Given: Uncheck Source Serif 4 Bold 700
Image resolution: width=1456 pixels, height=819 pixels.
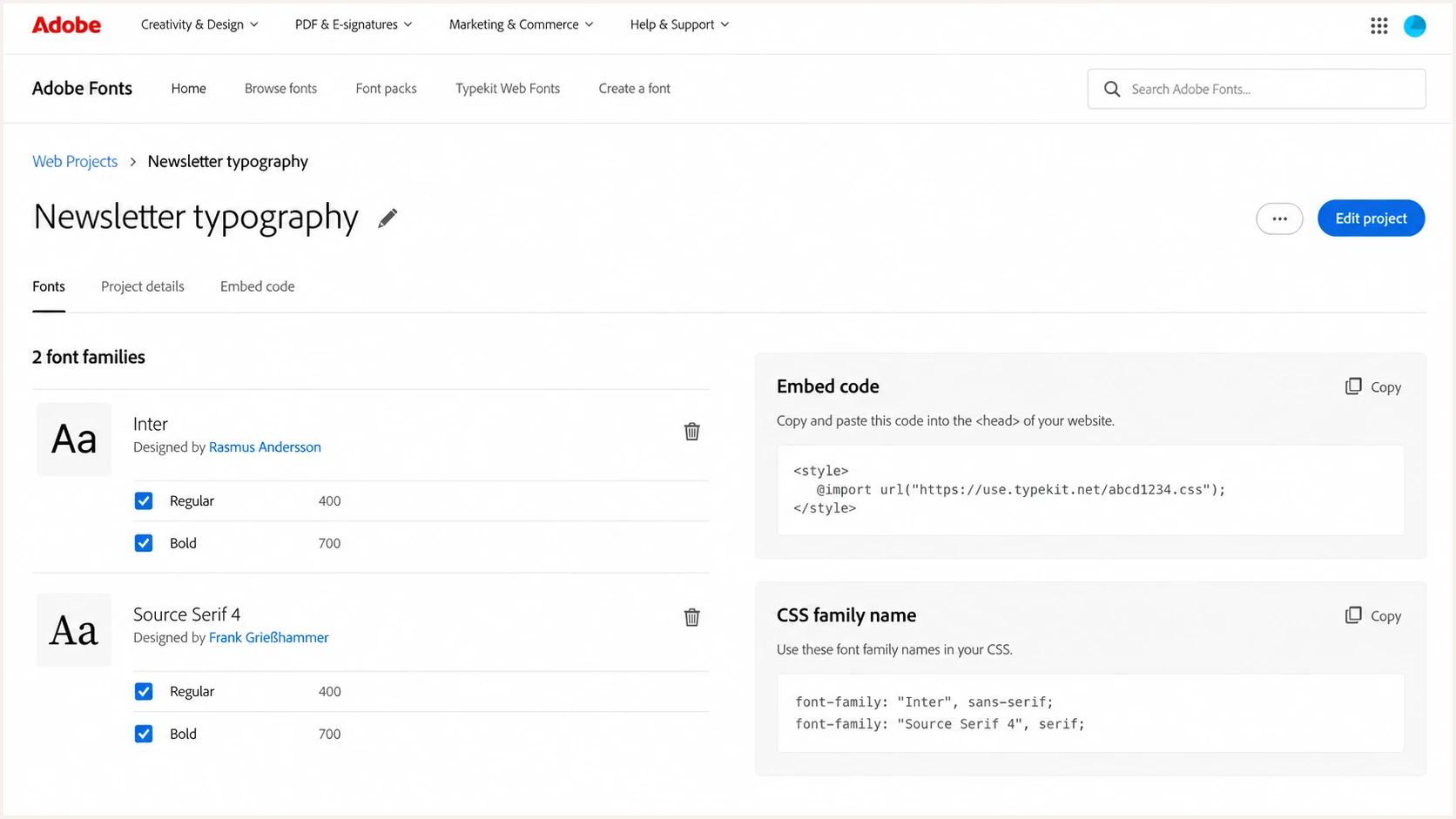Looking at the screenshot, I should point(144,734).
